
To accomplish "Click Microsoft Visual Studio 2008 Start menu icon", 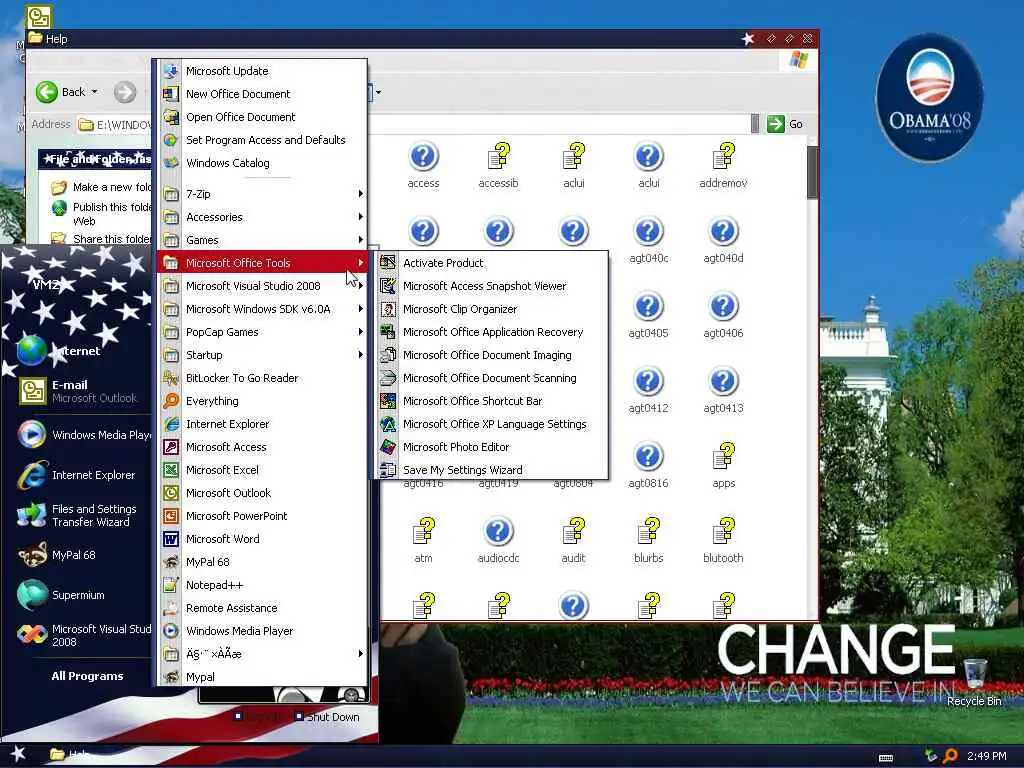I will (x=32, y=635).
